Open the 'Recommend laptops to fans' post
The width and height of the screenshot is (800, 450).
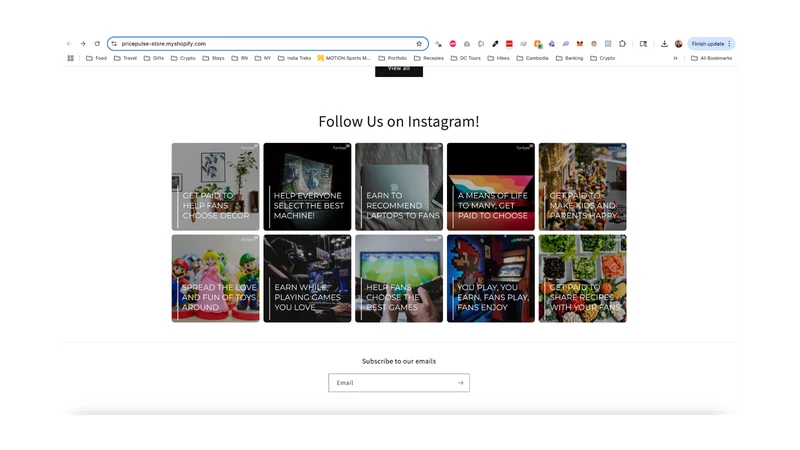click(399, 187)
